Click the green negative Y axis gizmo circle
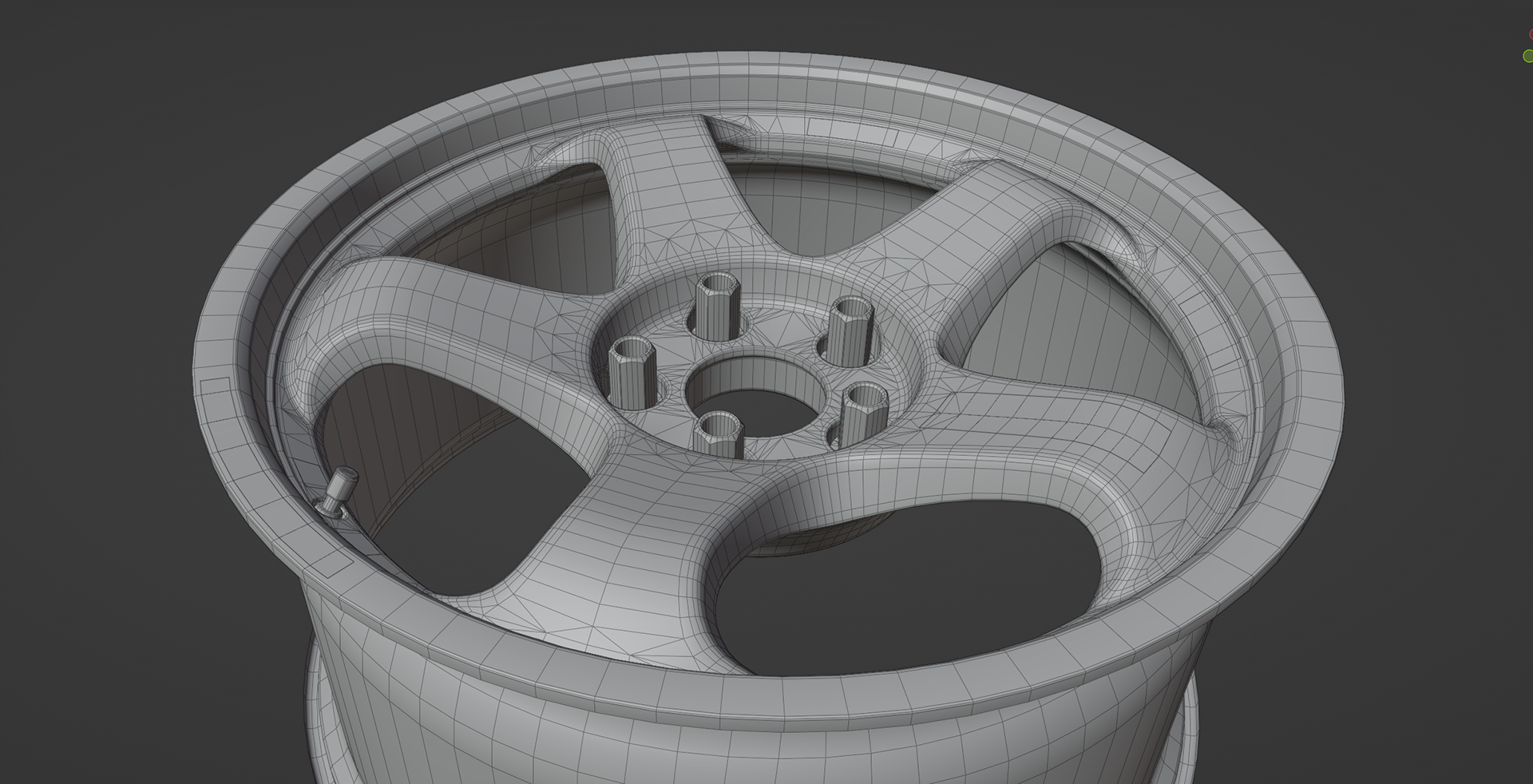Image resolution: width=1533 pixels, height=784 pixels. tap(1528, 56)
